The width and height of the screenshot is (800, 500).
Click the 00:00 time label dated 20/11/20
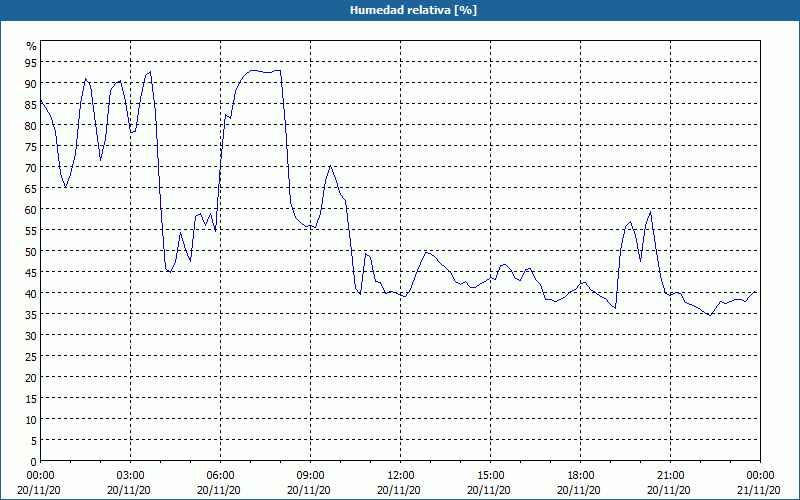point(40,476)
